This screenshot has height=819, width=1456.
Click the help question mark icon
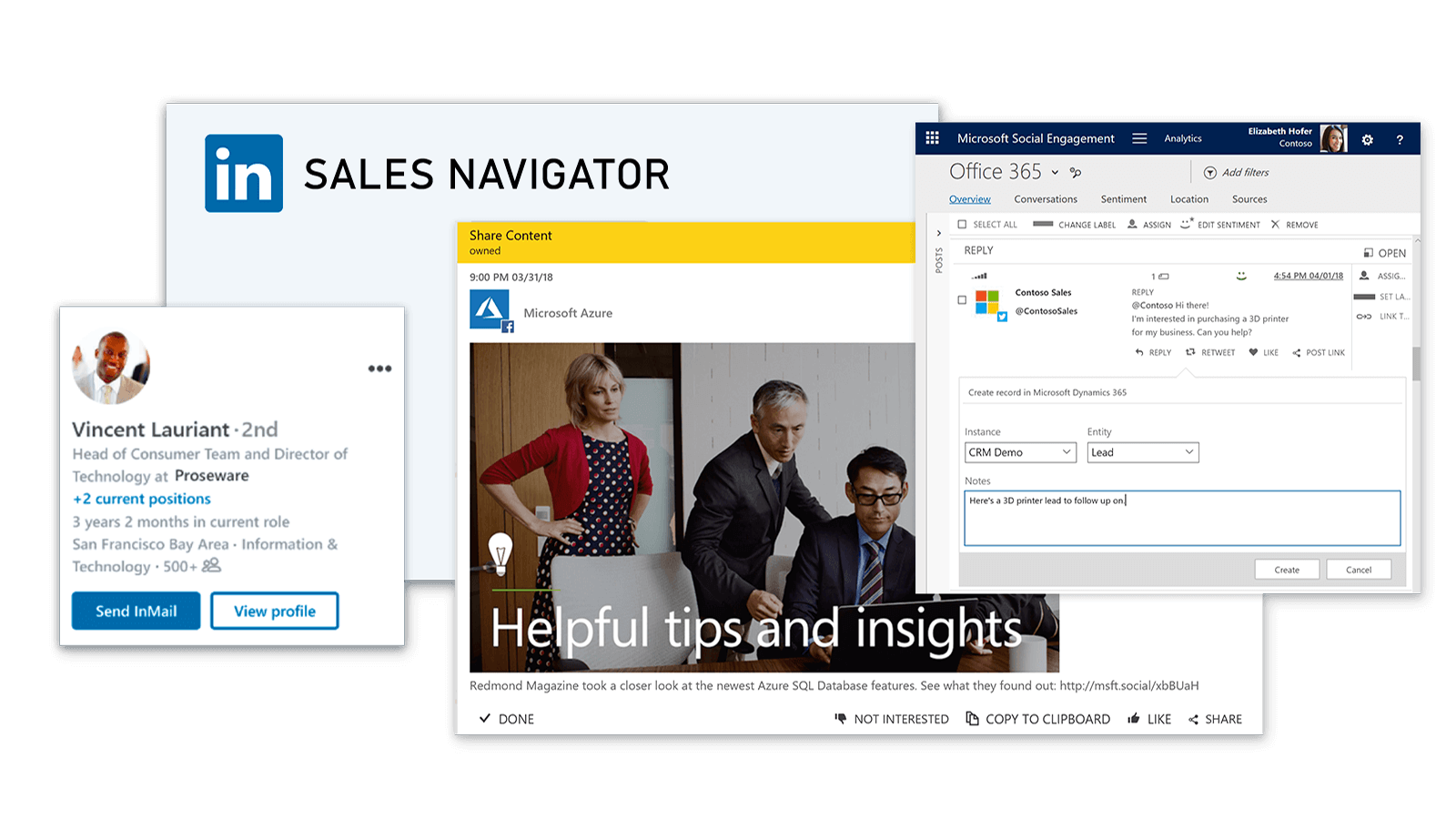1400,140
